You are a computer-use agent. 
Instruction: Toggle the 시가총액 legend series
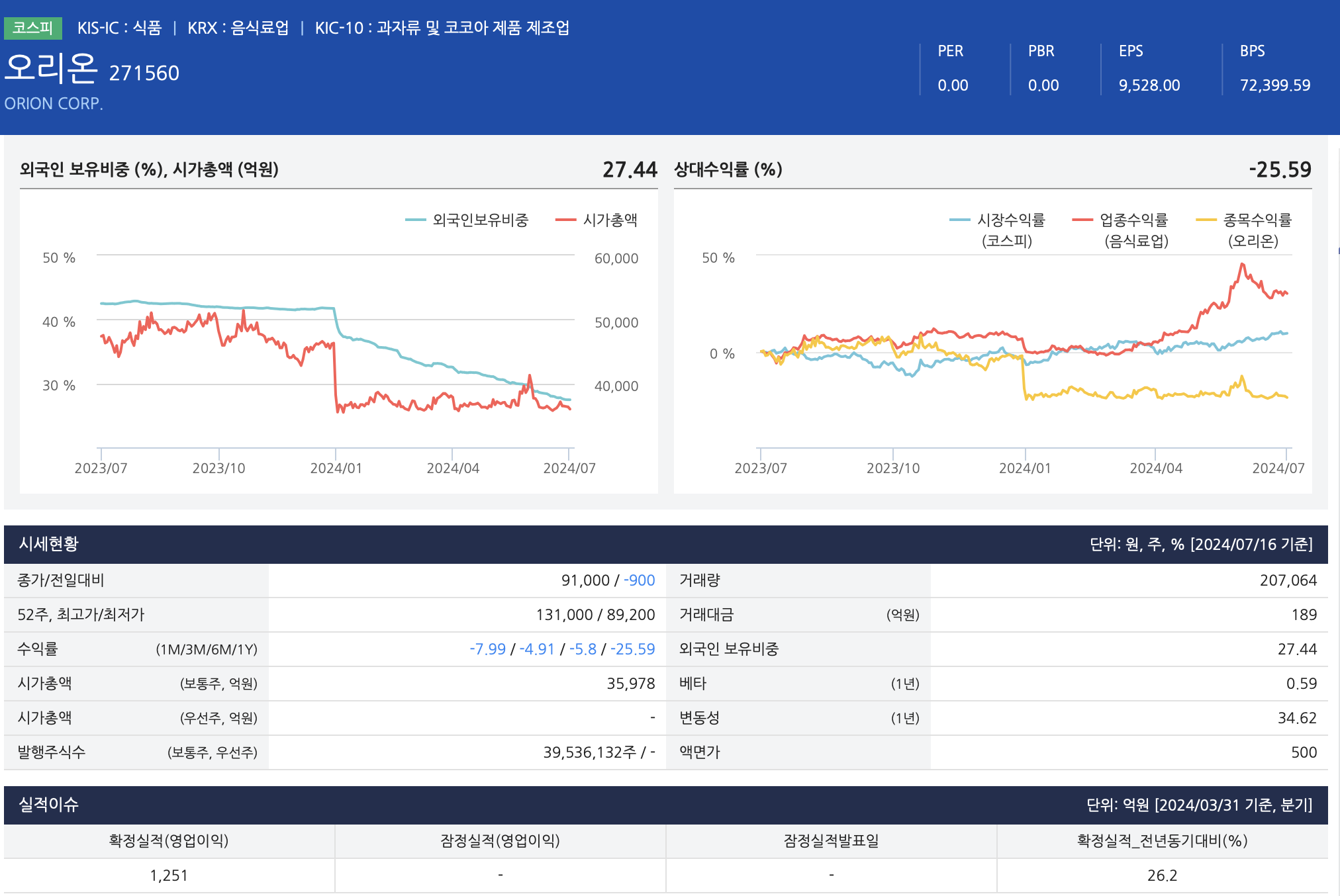point(609,220)
